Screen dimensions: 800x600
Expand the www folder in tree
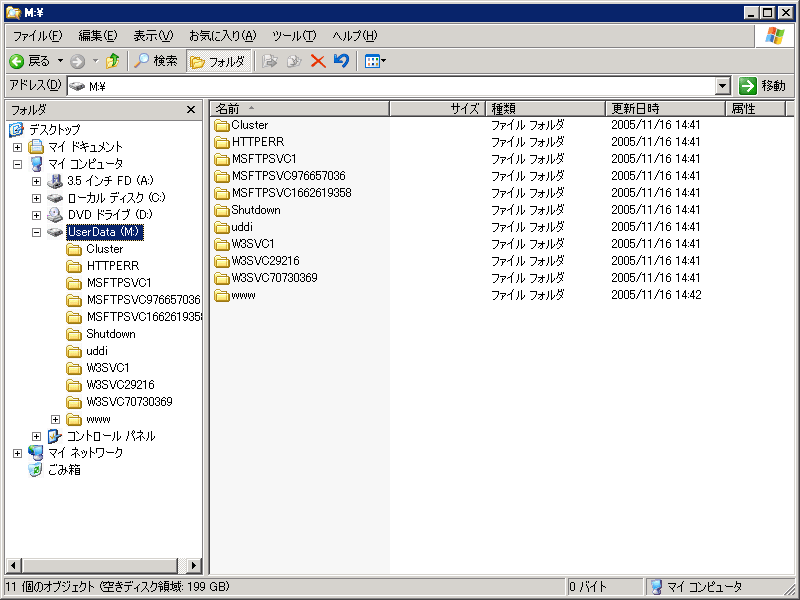click(x=55, y=419)
